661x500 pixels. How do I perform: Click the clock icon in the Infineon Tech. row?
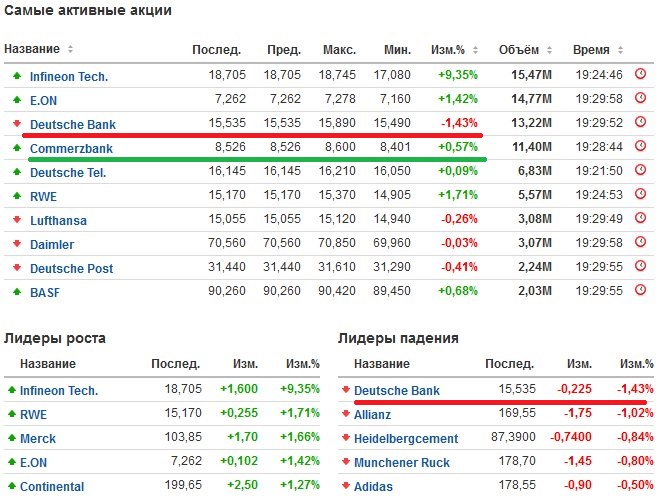coord(641,75)
